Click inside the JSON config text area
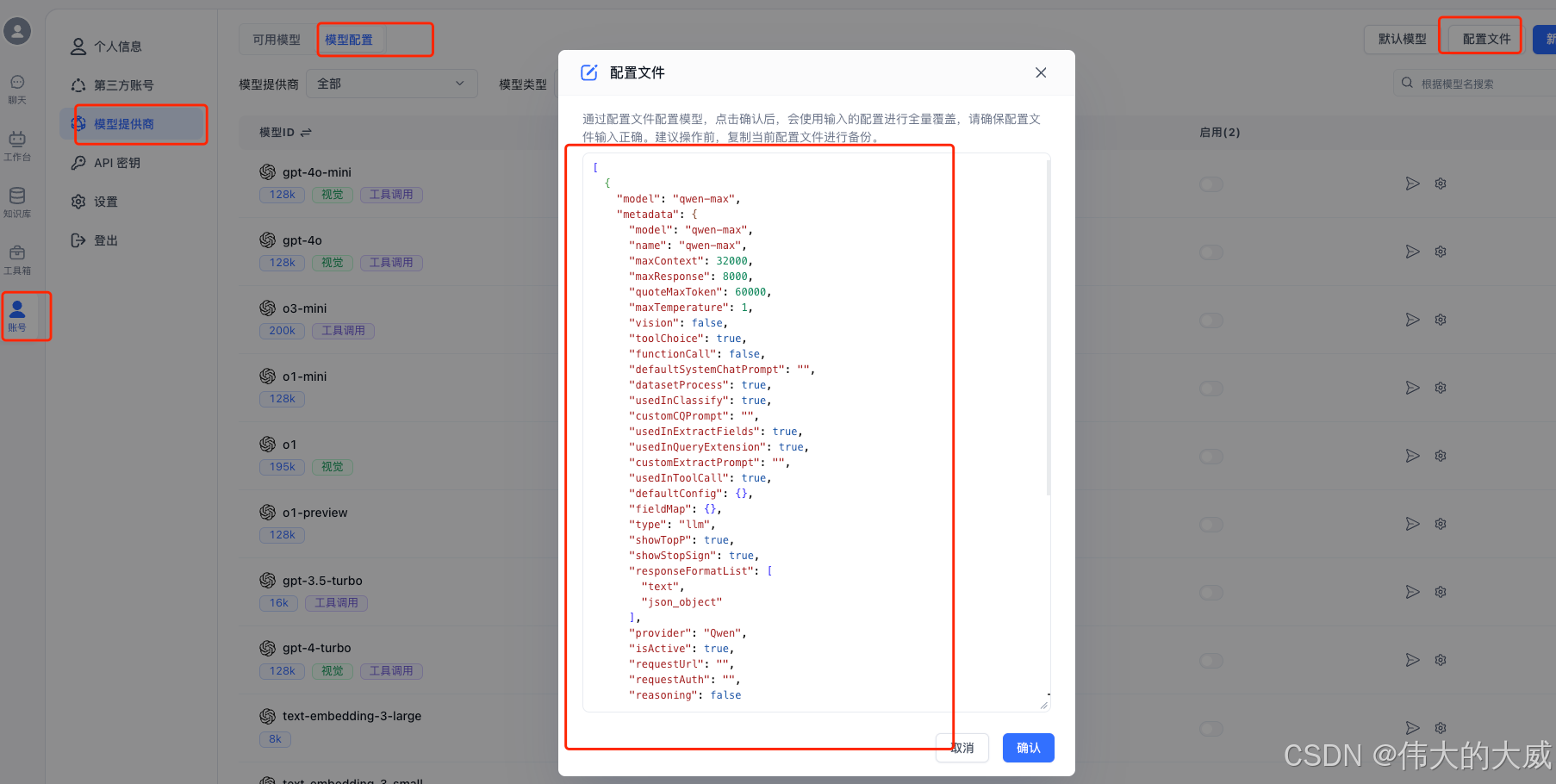 click(816, 432)
